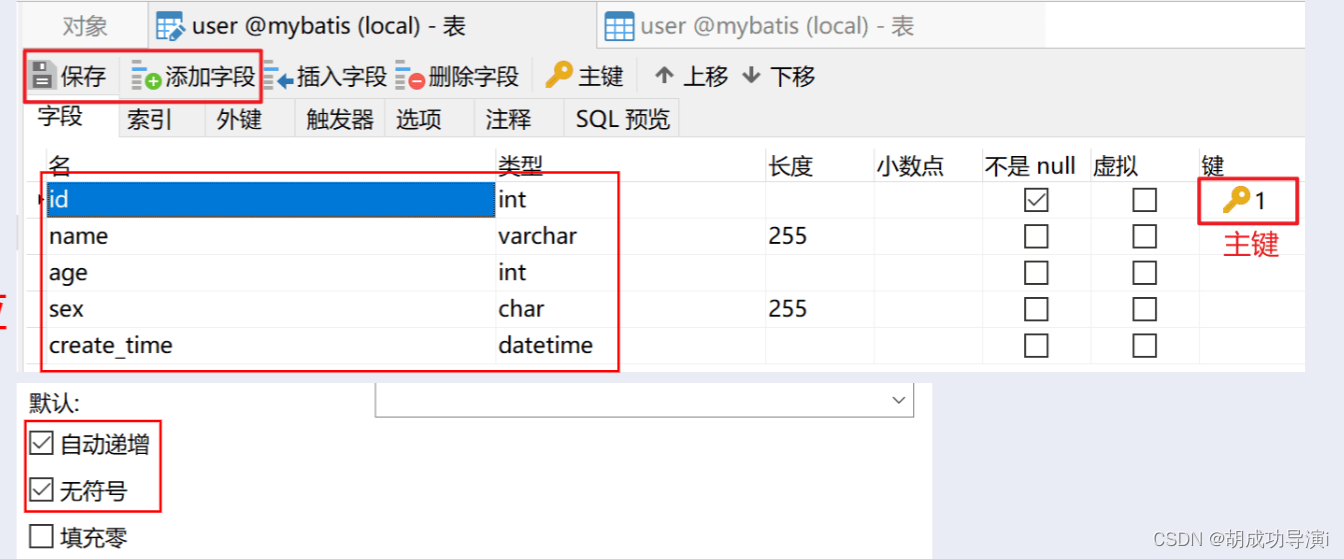This screenshot has height=559, width=1344.
Task: Select the age field name cell
Action: pyautogui.click(x=270, y=273)
